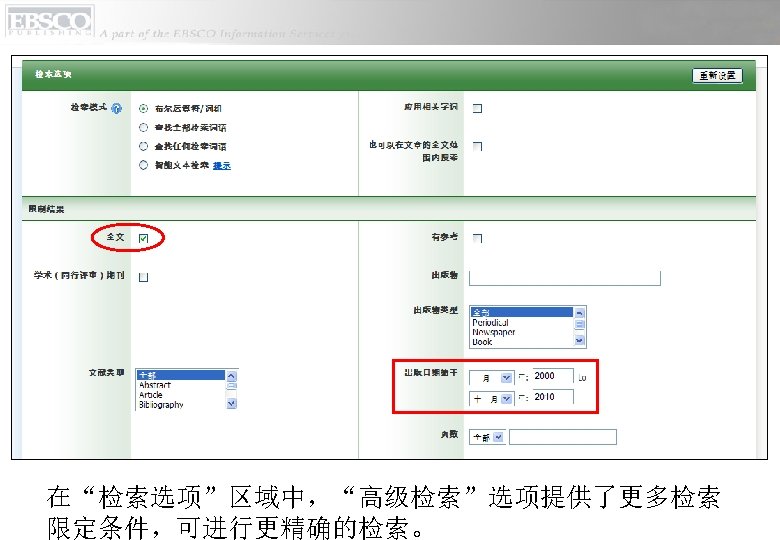Enable the apply related words checkbox
This screenshot has width=780, height=540.
coord(477,108)
